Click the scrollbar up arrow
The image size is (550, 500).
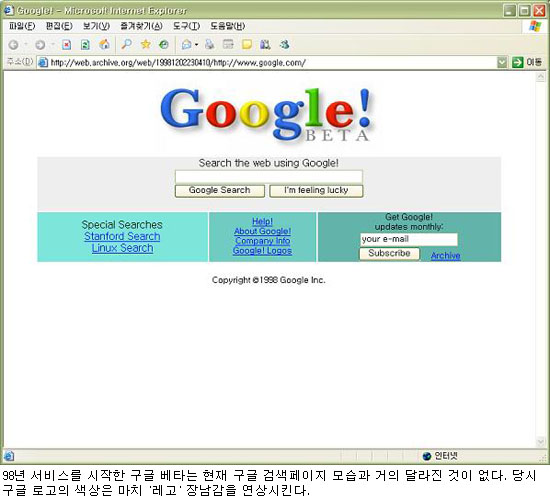[x=541, y=77]
